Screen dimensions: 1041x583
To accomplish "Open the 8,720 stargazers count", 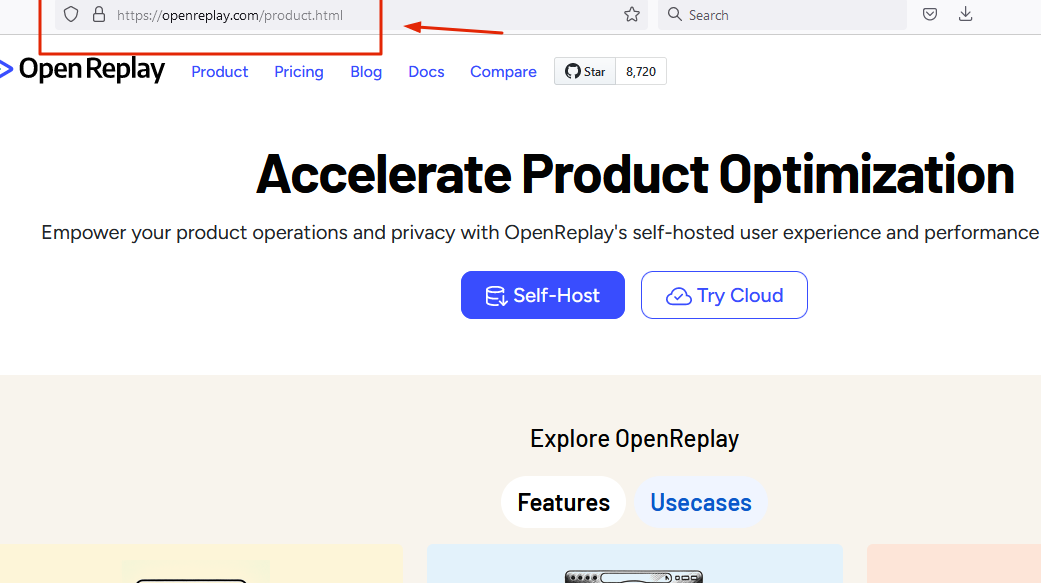I will point(641,72).
